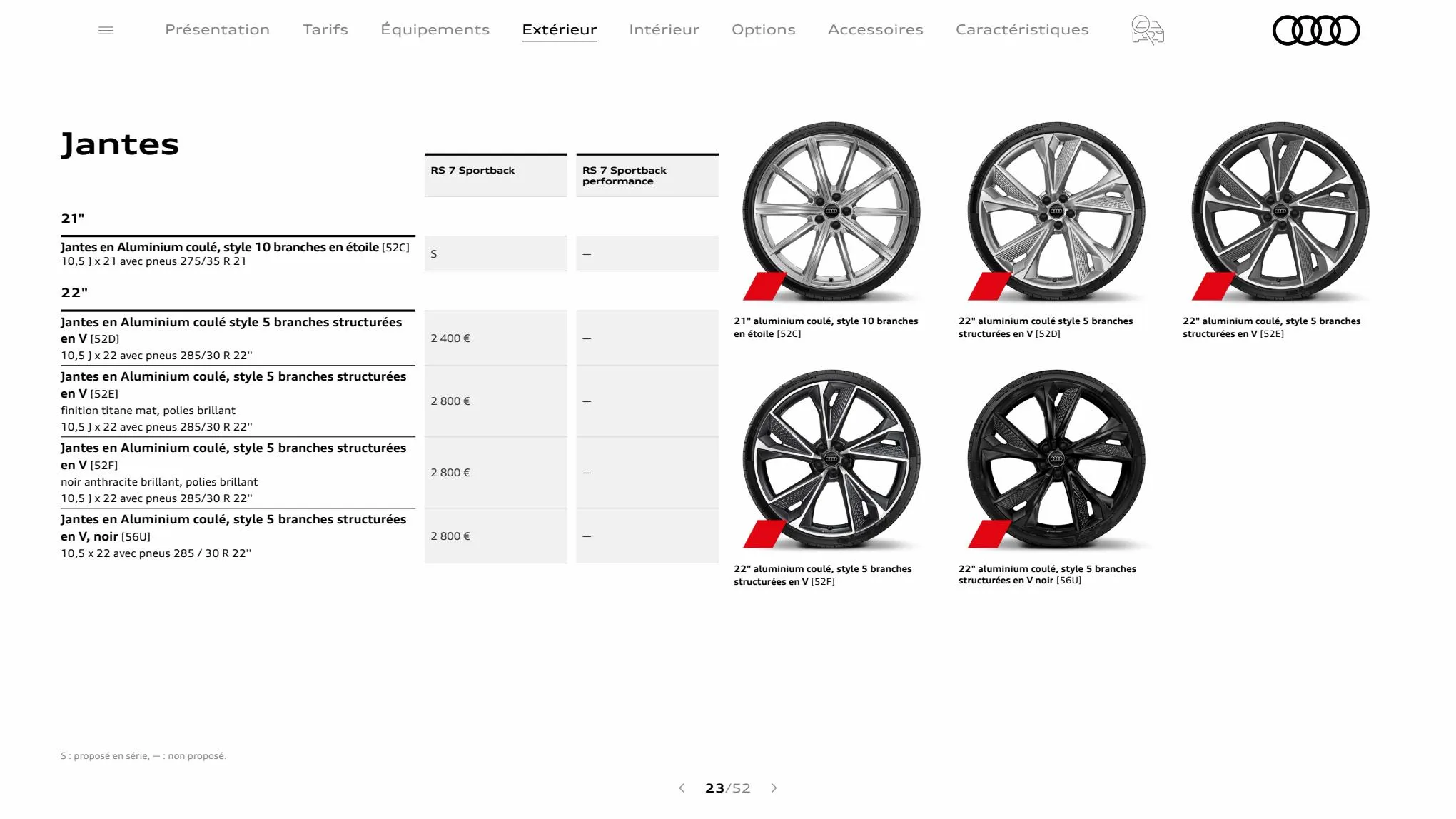Click the RS 7 Sportback performance column header
This screenshot has height=819, width=1456.
coord(647,175)
